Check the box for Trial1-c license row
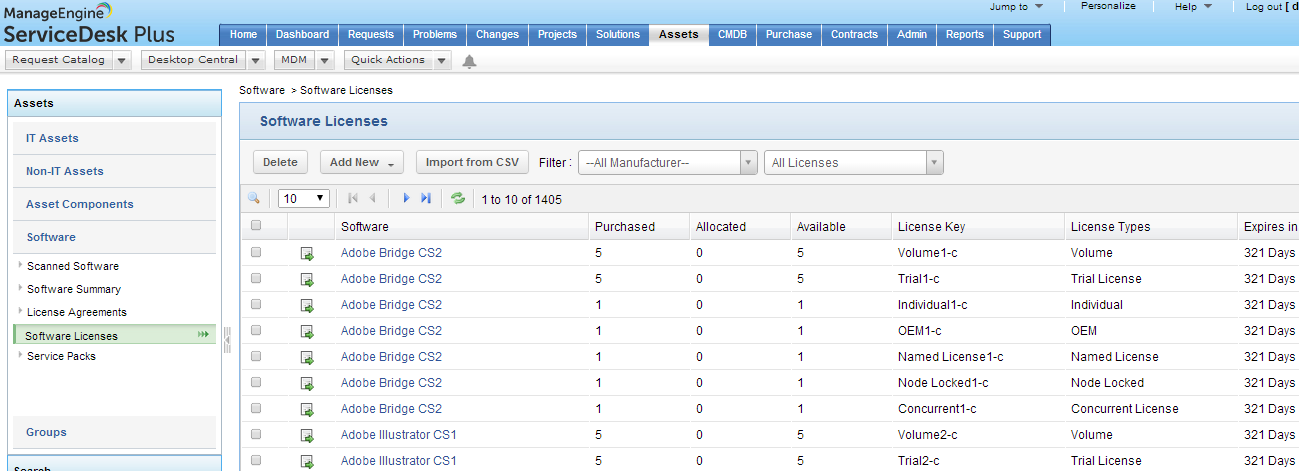The height and width of the screenshot is (471, 1299). point(256,278)
